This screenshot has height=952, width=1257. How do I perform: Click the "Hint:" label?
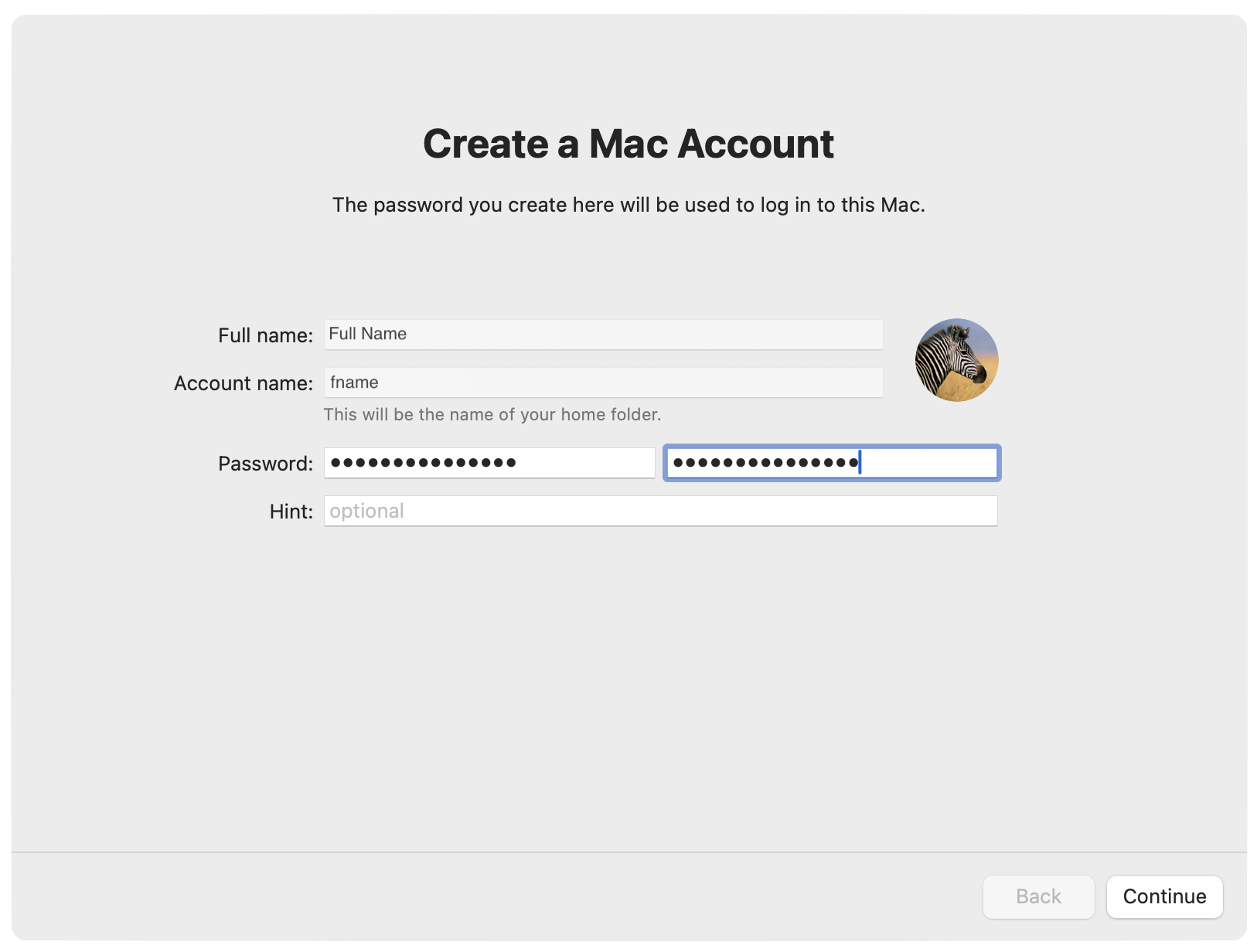[x=291, y=512]
